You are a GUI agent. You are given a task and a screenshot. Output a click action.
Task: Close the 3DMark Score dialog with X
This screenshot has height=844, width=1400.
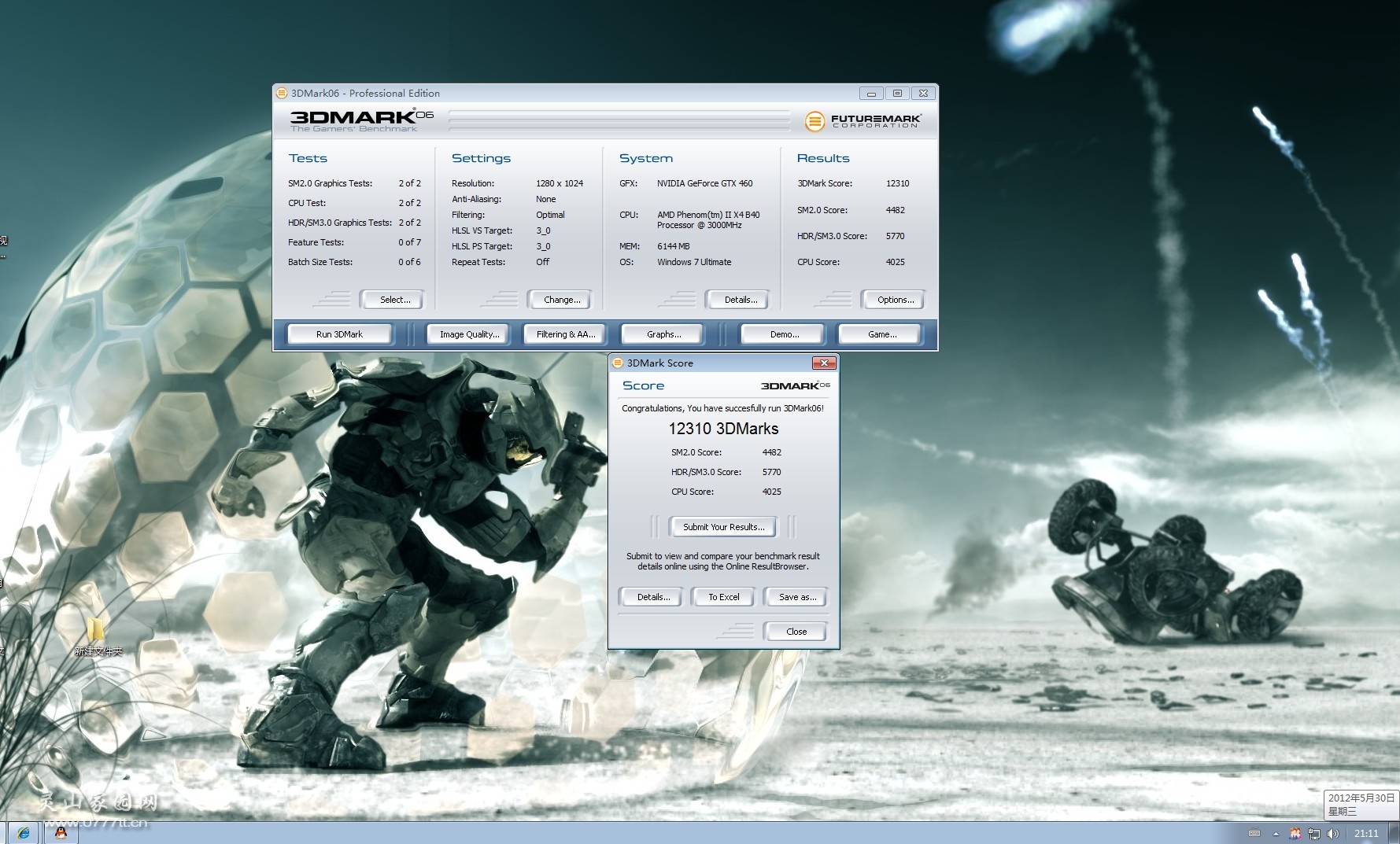click(x=823, y=363)
